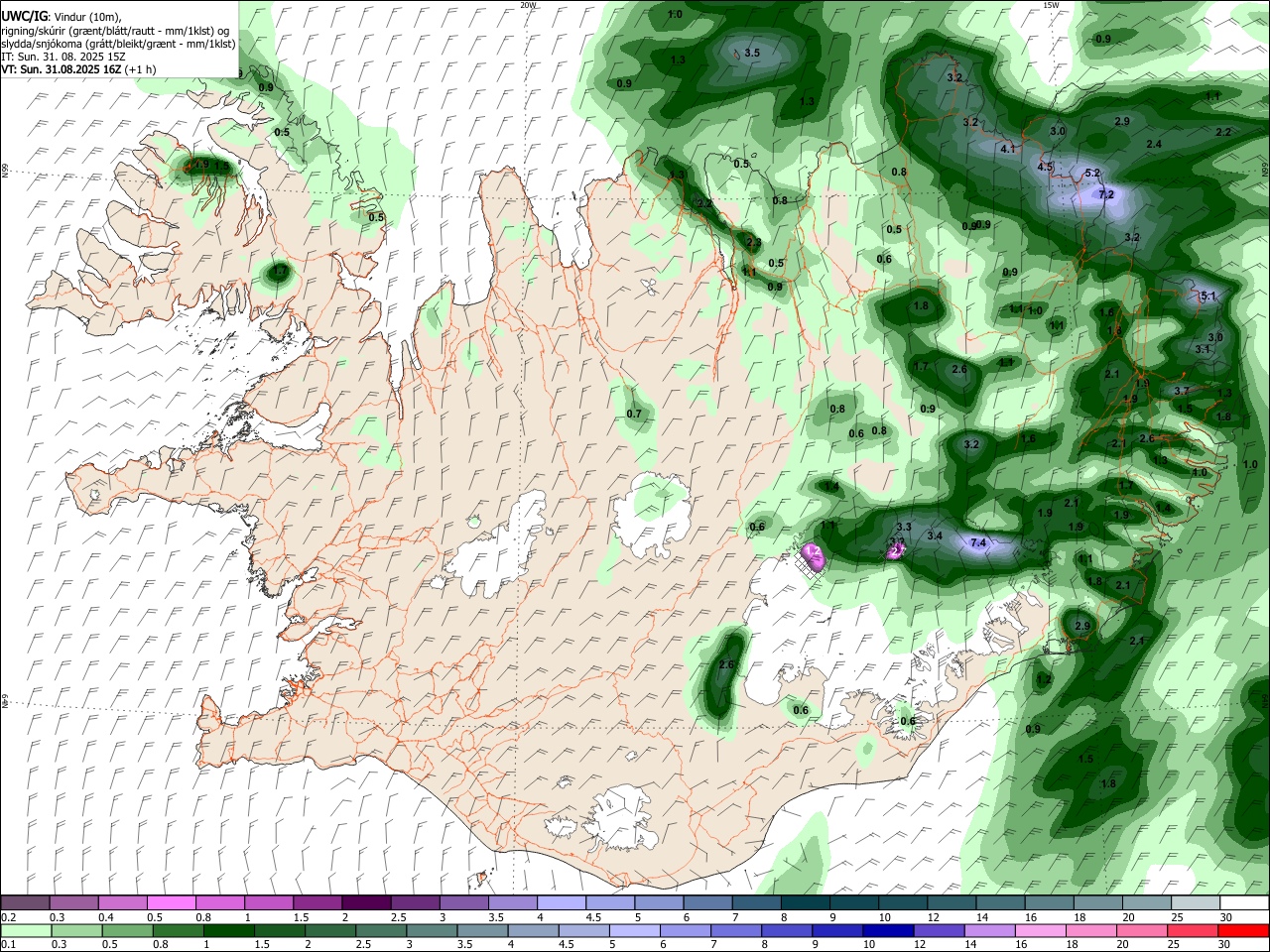Screen dimensions: 1270x952
Task: Click the 2.2 value at the top right
Action: pos(1223,132)
